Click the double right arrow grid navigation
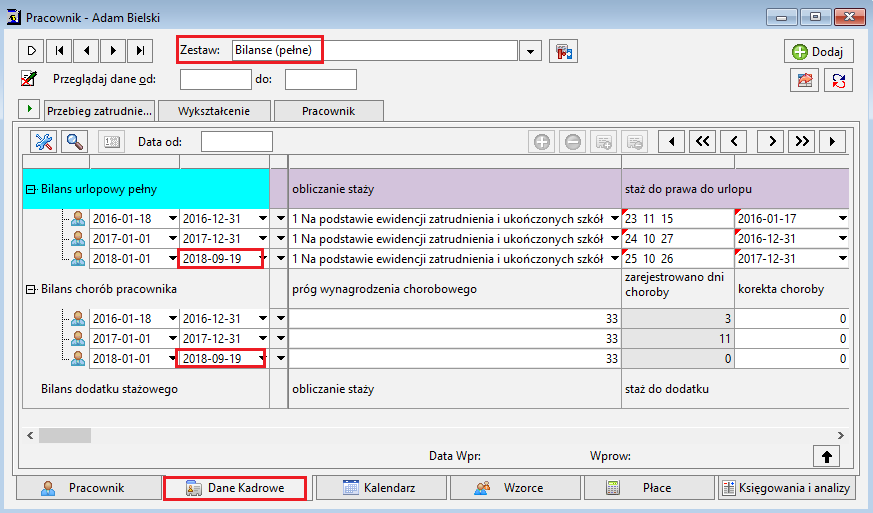 coord(802,141)
